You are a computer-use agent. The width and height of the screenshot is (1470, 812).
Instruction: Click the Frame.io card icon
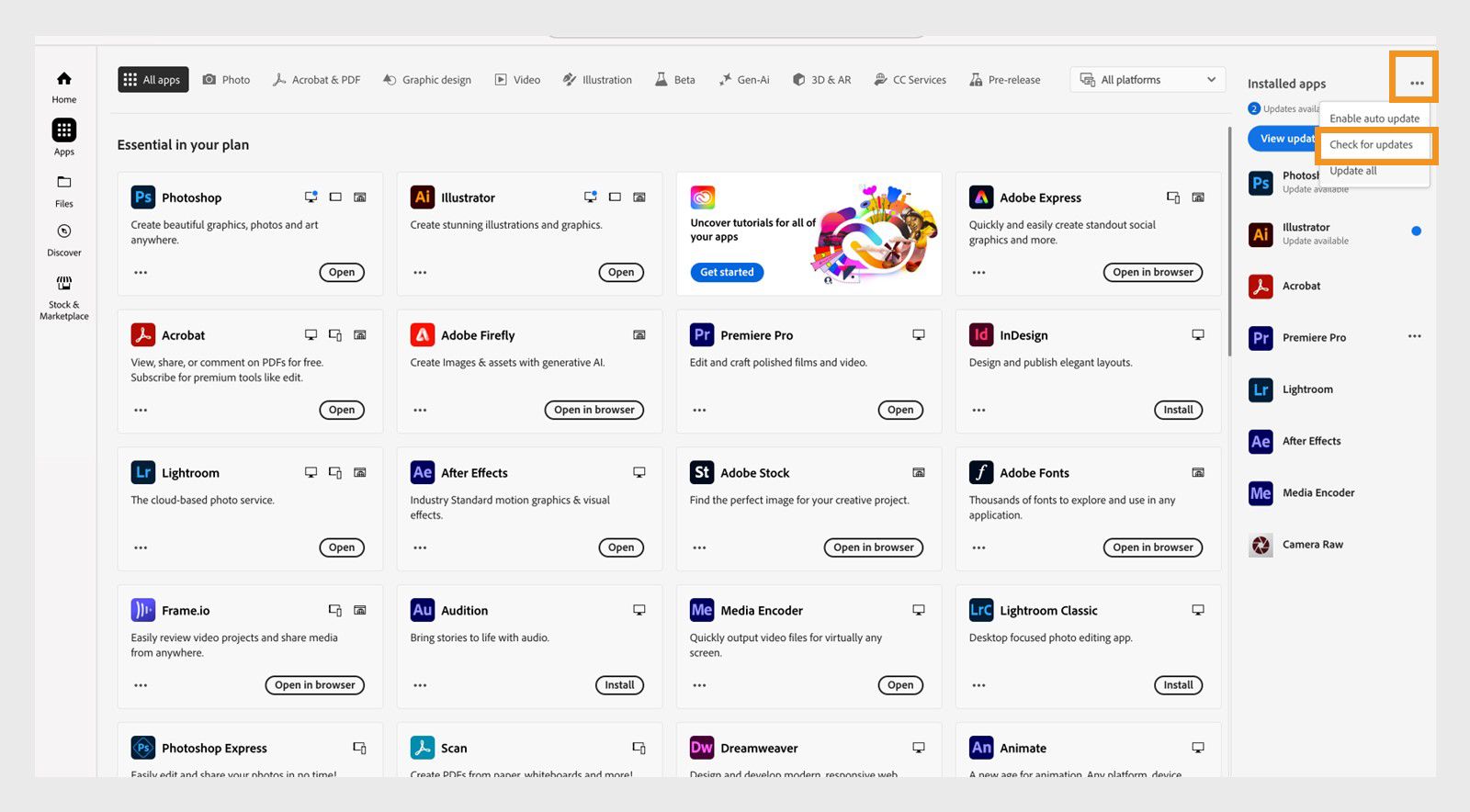143,610
